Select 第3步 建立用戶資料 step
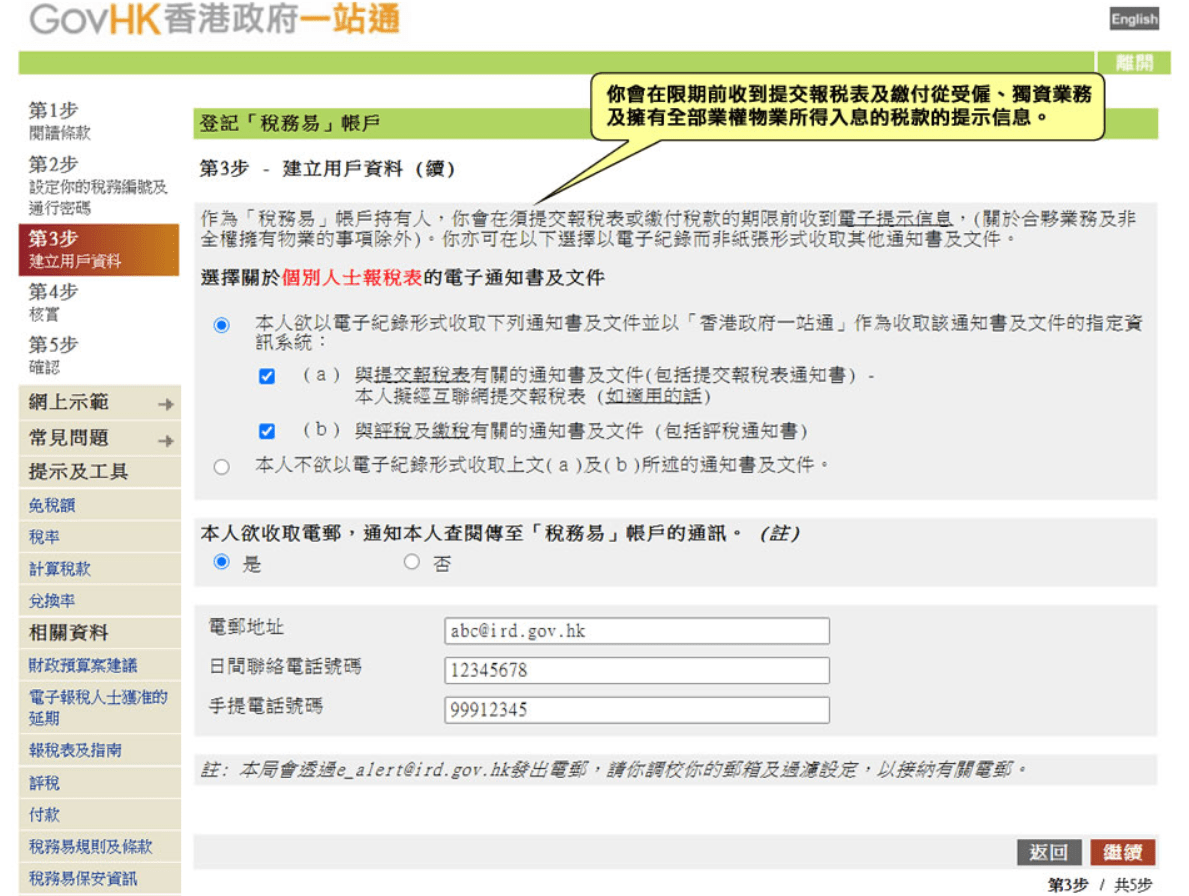Viewport: 1189px width, 896px height. (x=99, y=249)
